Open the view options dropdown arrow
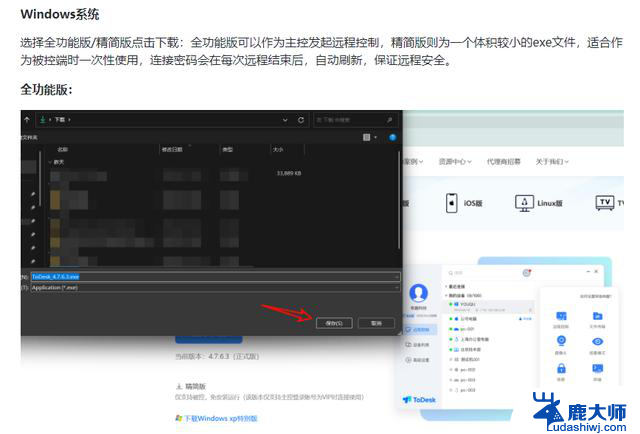This screenshot has width=640, height=434. [376, 137]
